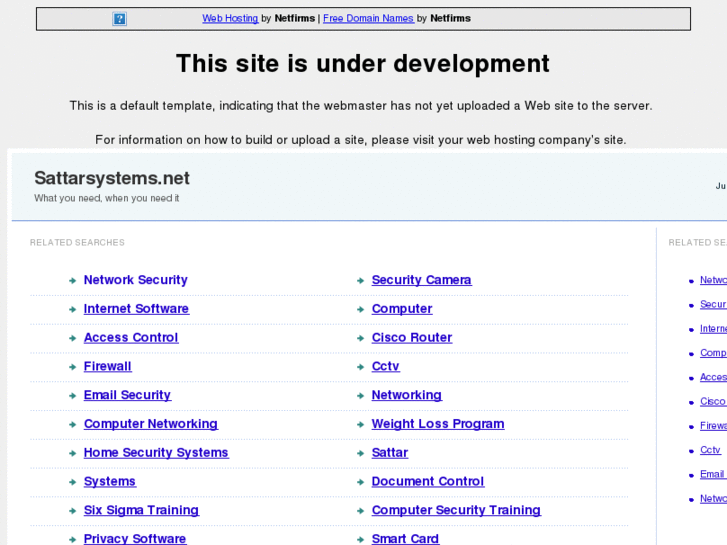The image size is (727, 545).
Task: Open the truncated Acces sidebar link
Action: 713,377
